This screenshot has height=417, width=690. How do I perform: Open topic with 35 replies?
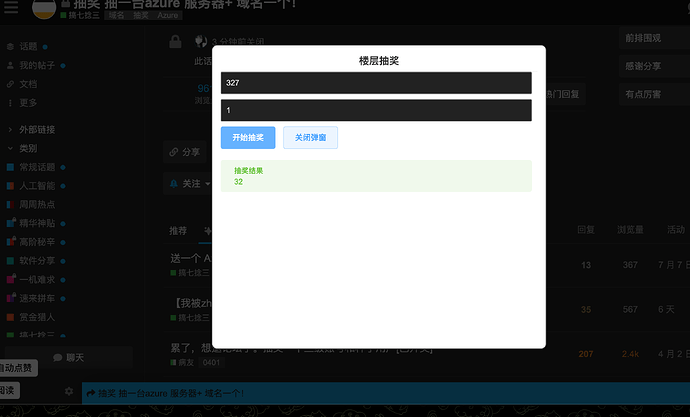point(193,303)
